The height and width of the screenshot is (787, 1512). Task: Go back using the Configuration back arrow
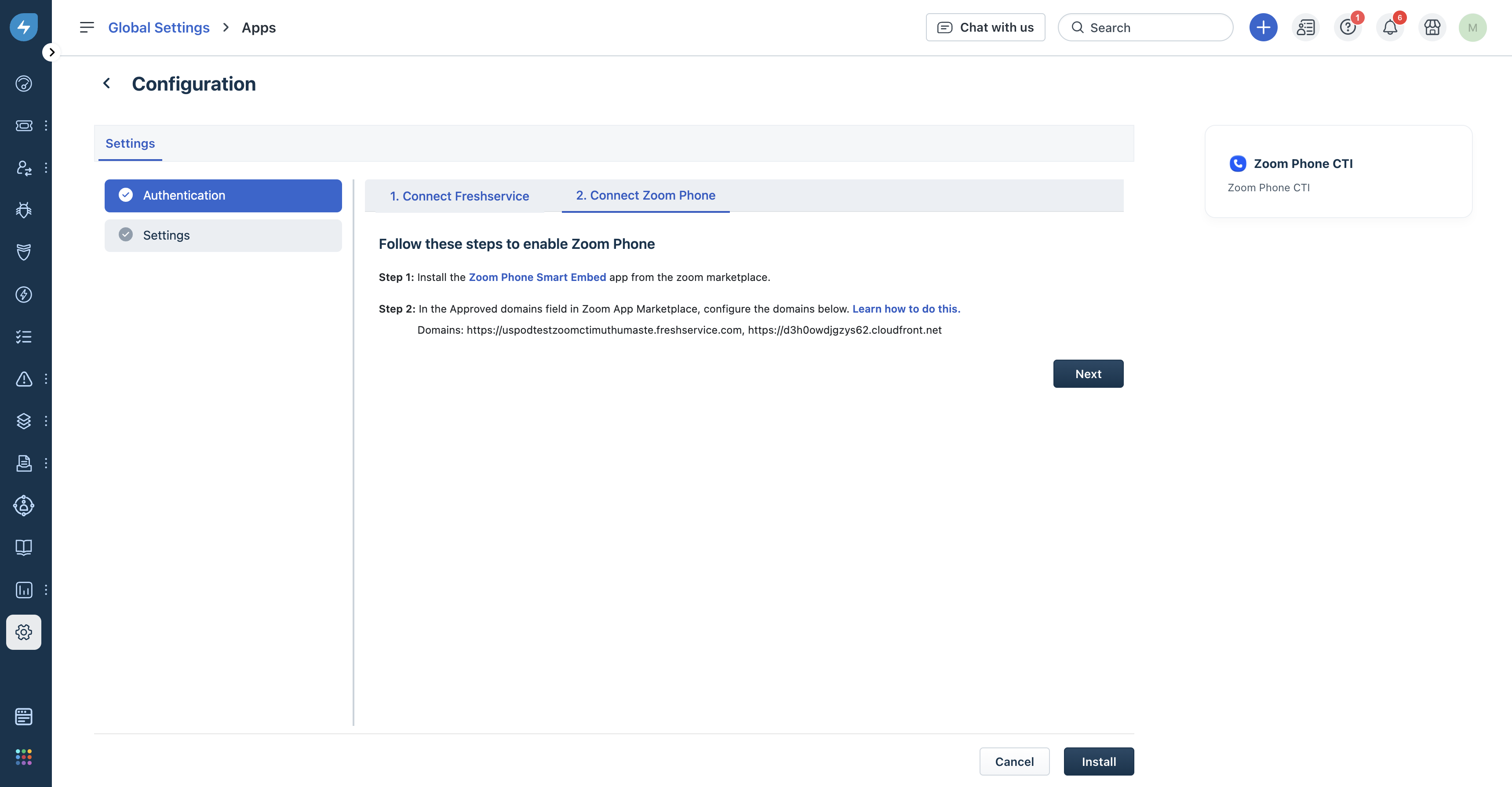click(x=107, y=84)
